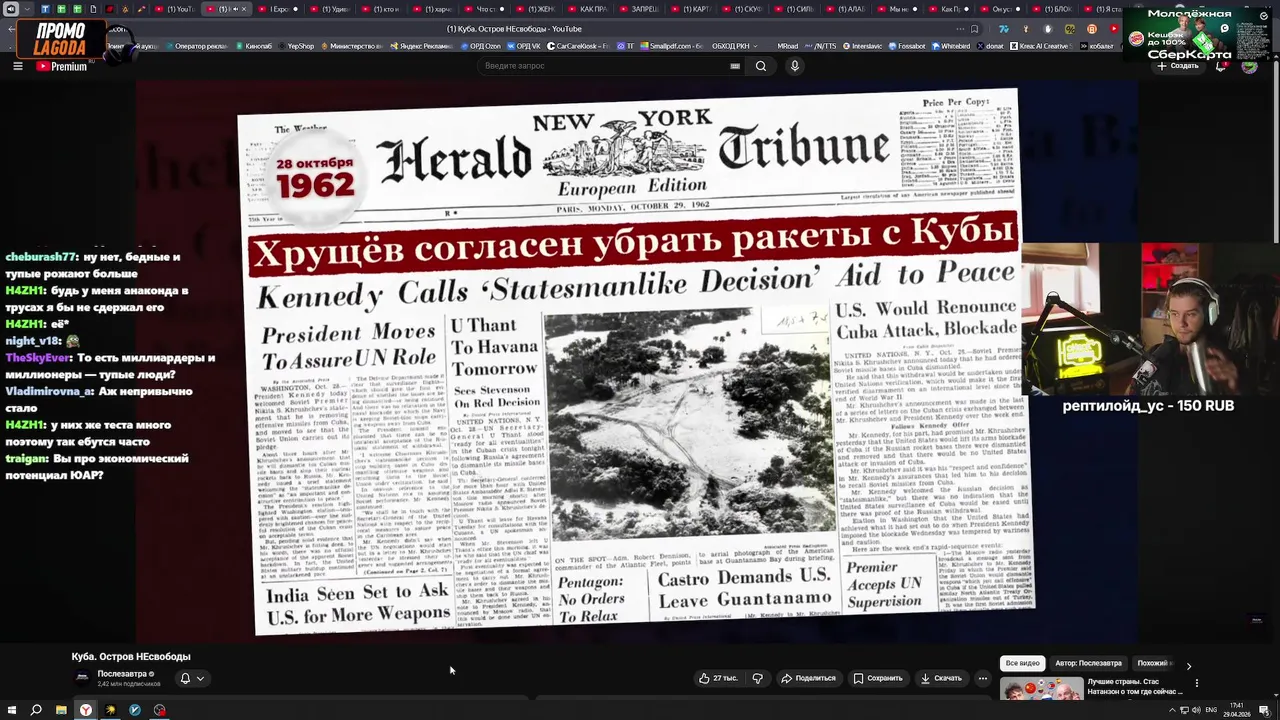Open thumbnail of 'Лучшие страны' video
1280x720 pixels.
(x=1041, y=688)
